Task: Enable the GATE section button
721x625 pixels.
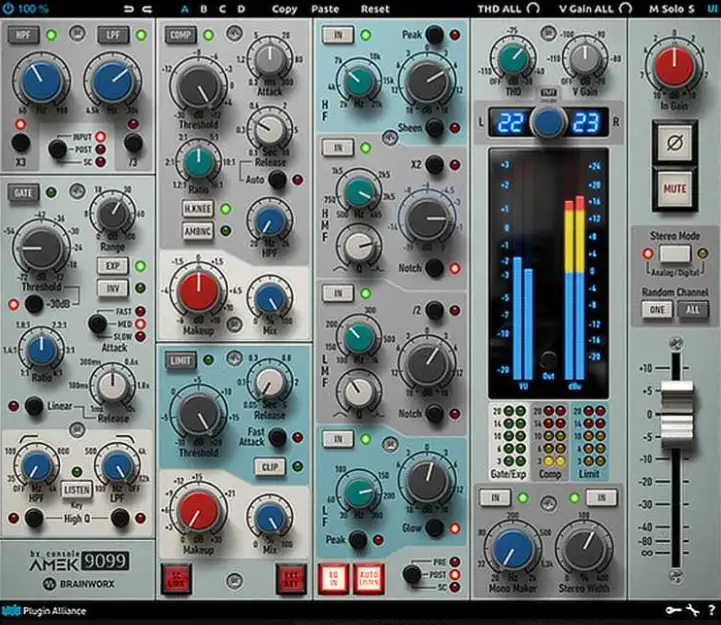Action: click(23, 193)
